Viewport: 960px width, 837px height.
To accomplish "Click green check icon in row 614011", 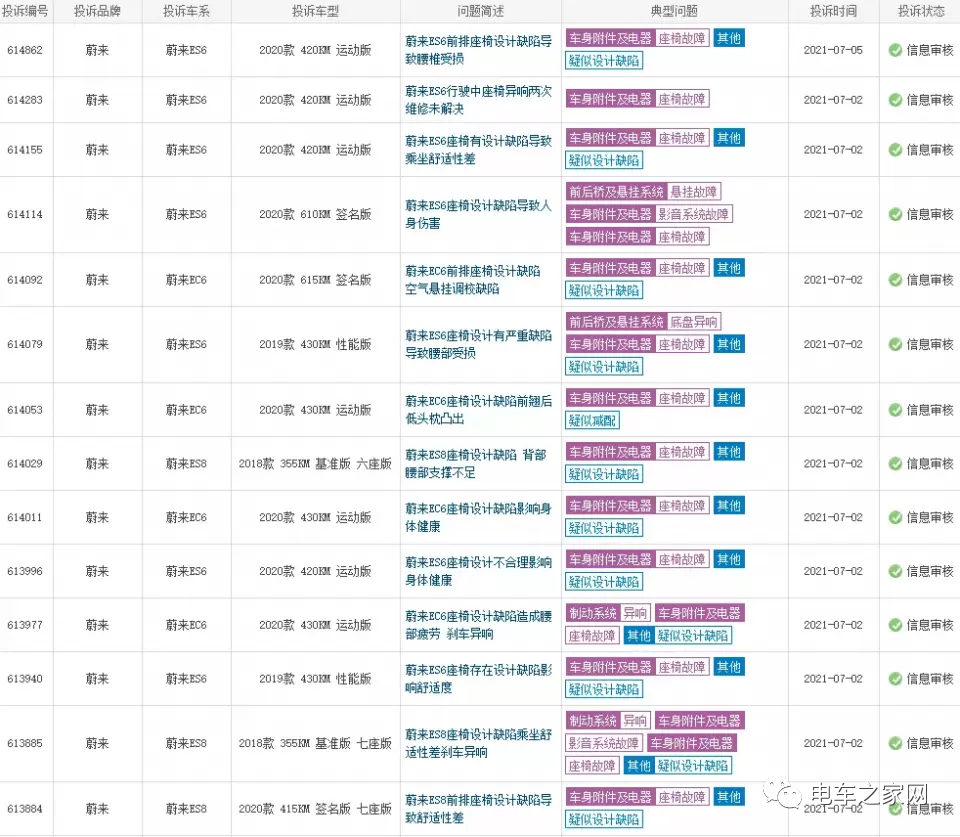I will (895, 517).
